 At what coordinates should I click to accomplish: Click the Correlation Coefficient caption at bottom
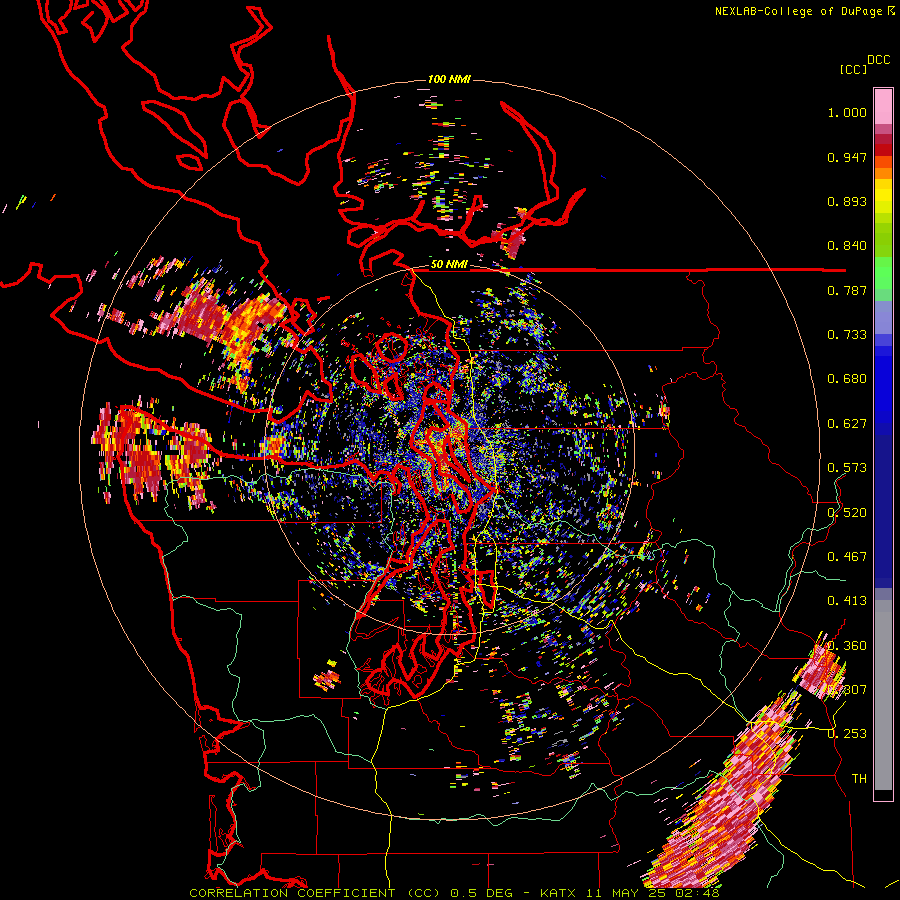pyautogui.click(x=454, y=893)
